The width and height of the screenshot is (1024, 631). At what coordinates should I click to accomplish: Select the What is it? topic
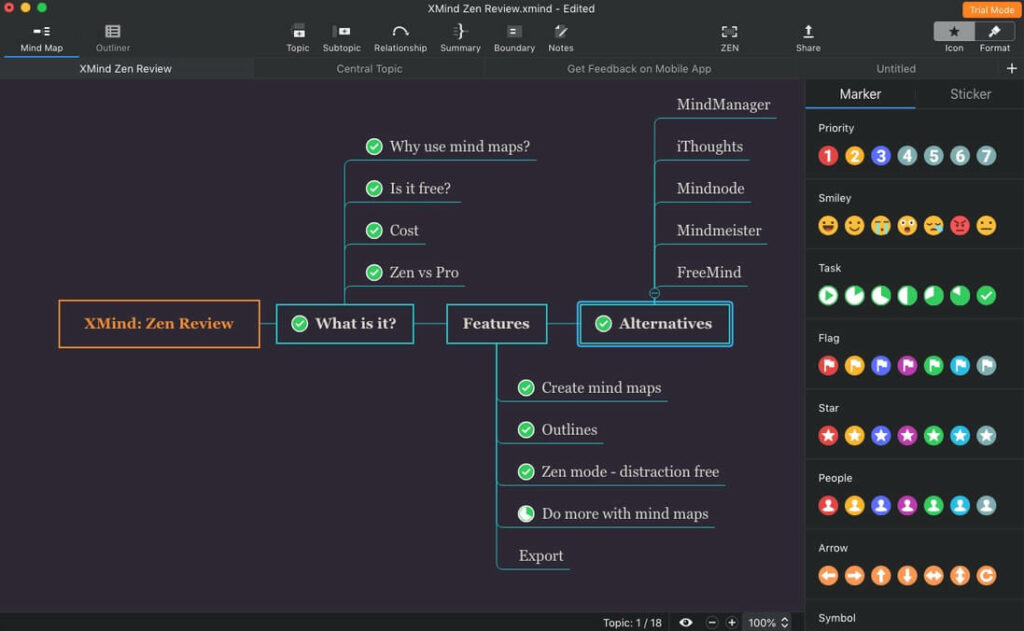345,323
